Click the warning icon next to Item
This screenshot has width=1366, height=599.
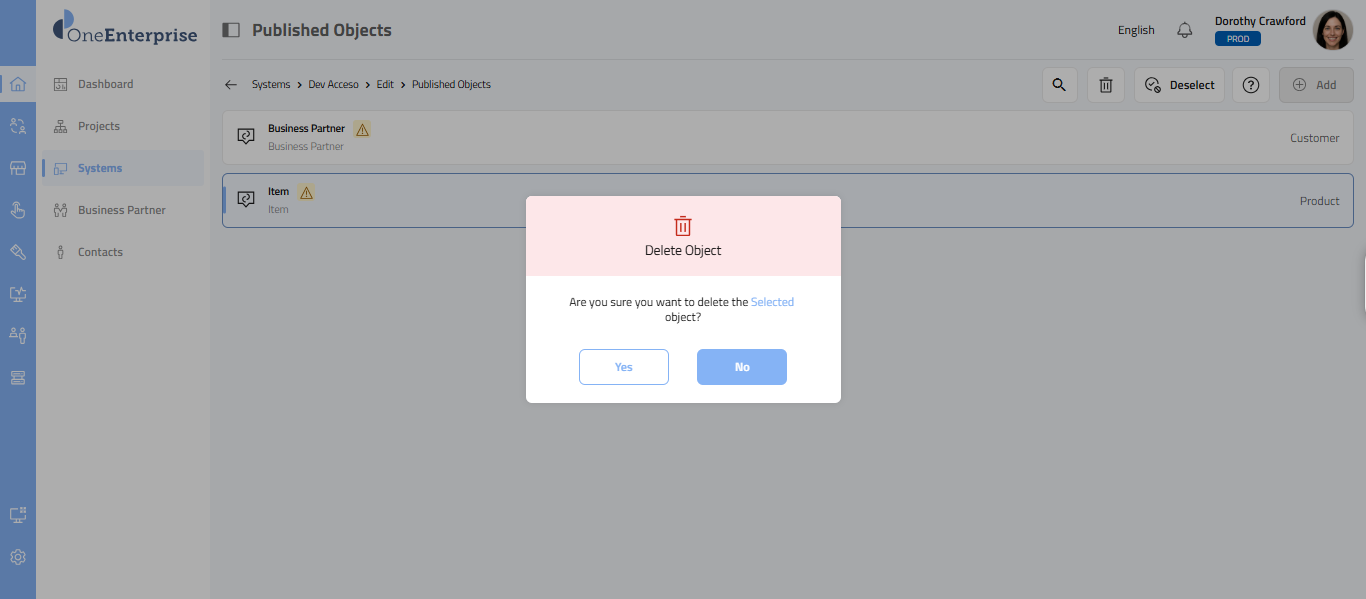(x=307, y=192)
